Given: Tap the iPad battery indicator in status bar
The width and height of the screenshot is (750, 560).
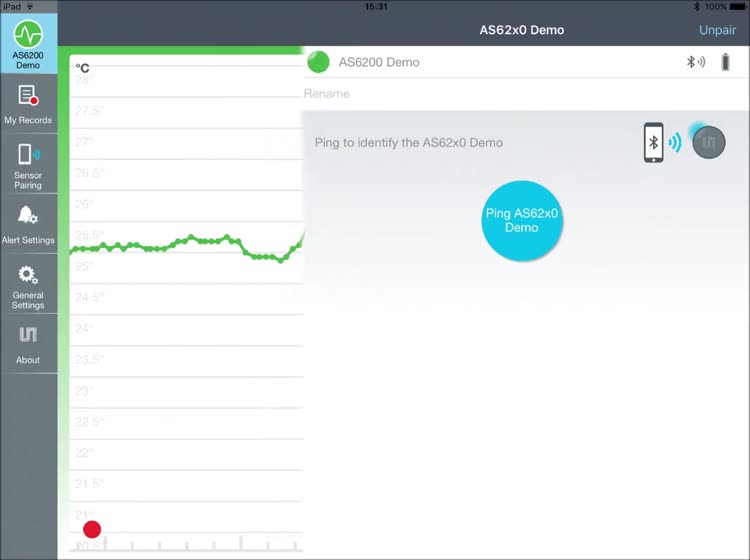Looking at the screenshot, I should click(x=735, y=6).
